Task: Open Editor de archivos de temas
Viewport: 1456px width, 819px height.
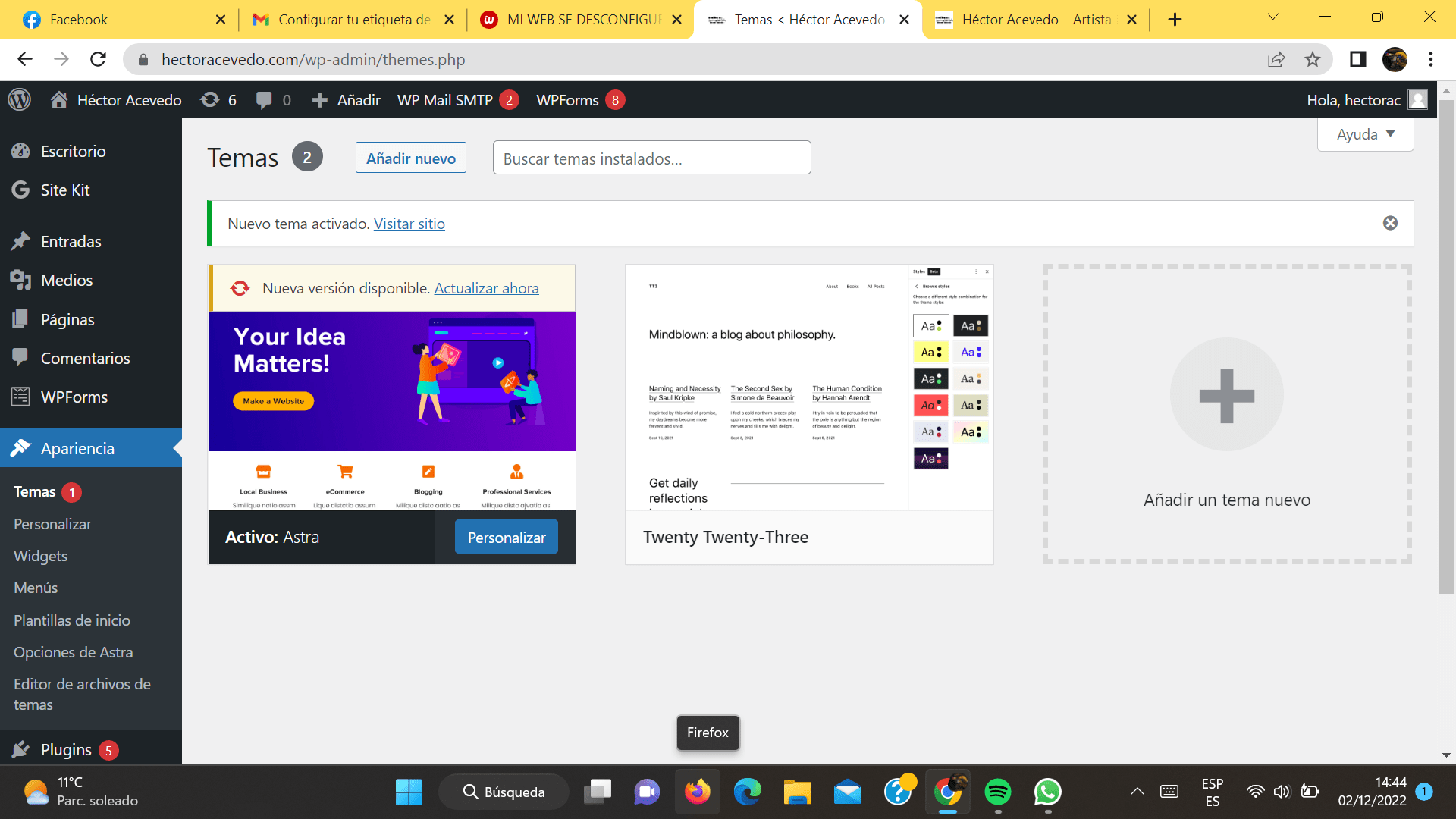Action: click(x=82, y=694)
